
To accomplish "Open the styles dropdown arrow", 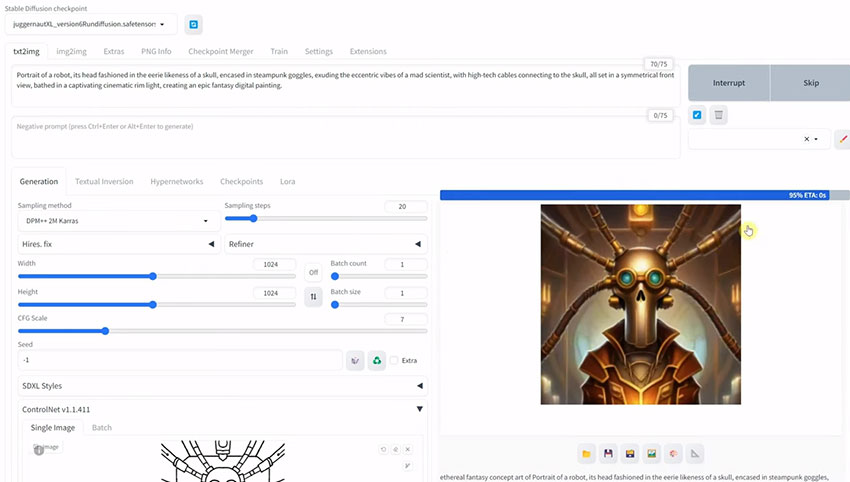I will click(x=816, y=139).
